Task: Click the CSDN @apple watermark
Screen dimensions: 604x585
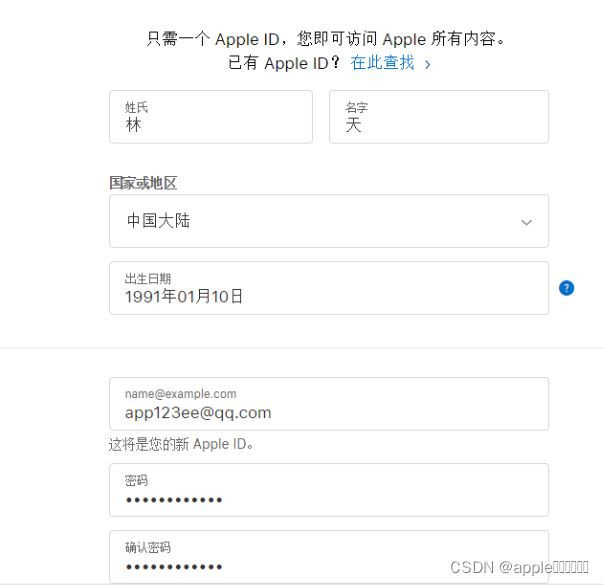Action: [519, 567]
